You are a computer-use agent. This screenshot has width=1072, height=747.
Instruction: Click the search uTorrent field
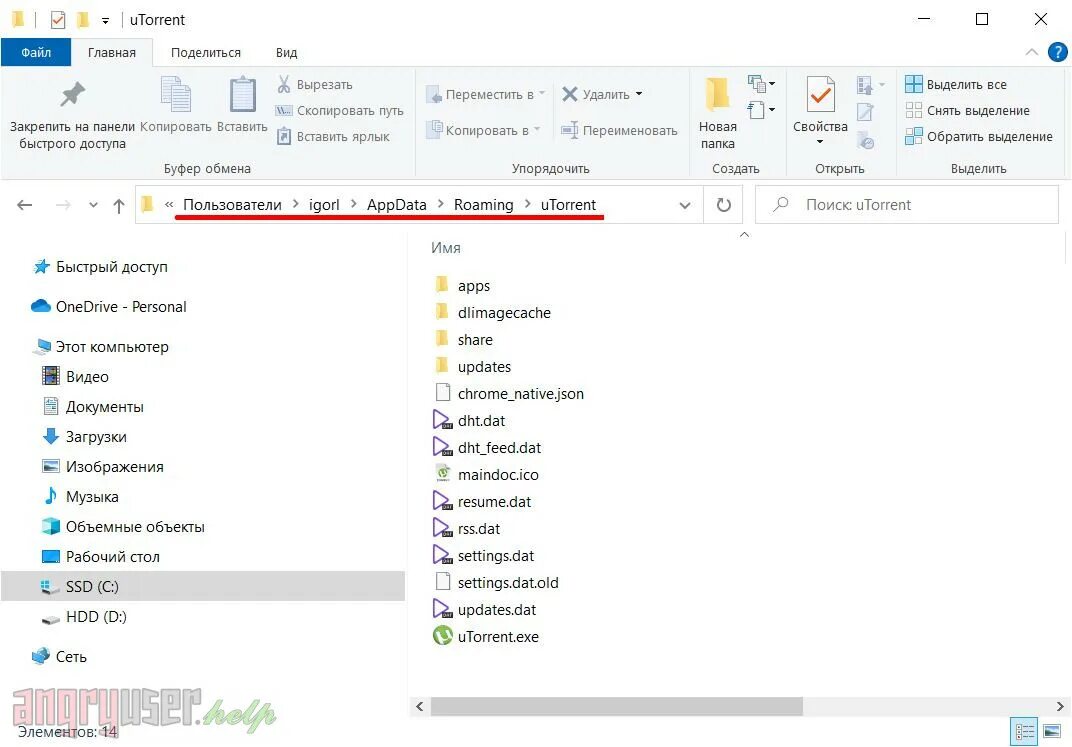click(907, 204)
